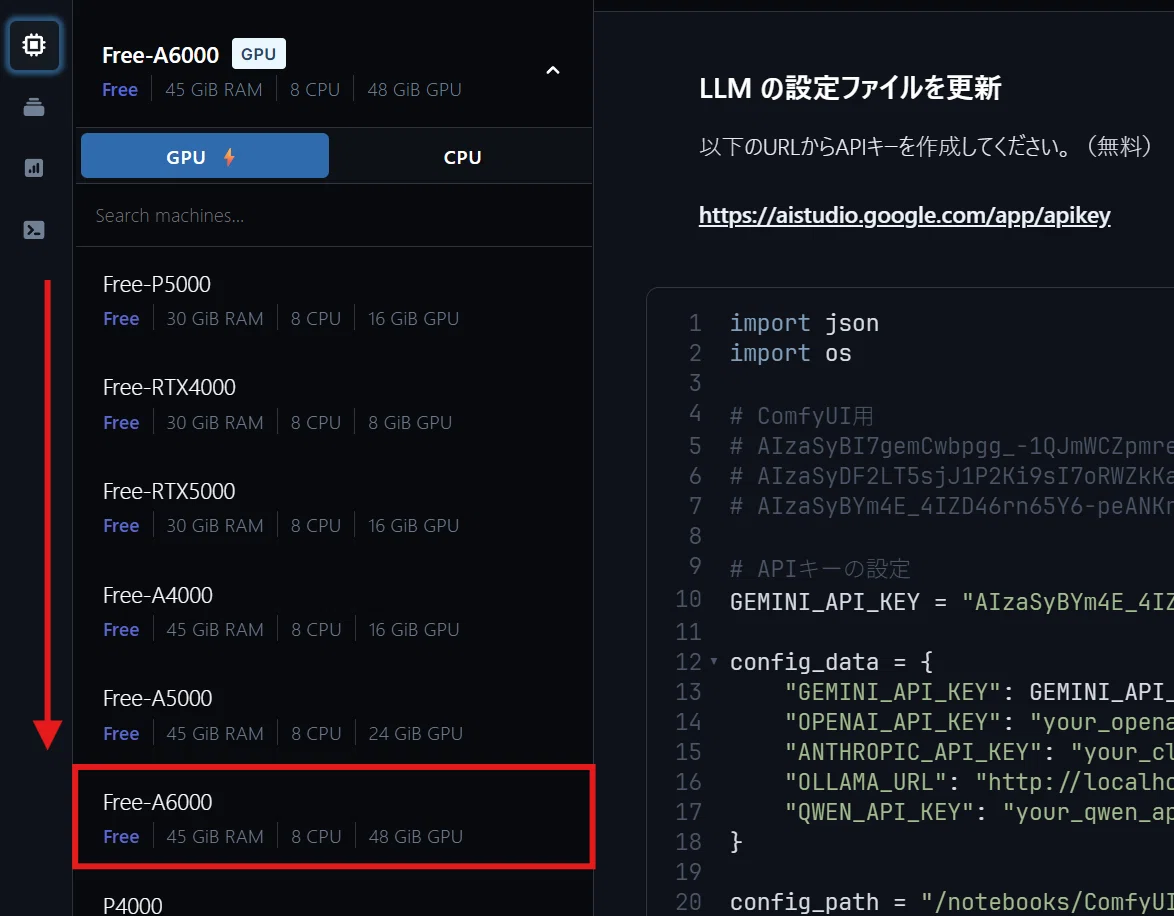Open the storage disk icon in sidebar
1174x916 pixels.
click(x=34, y=107)
